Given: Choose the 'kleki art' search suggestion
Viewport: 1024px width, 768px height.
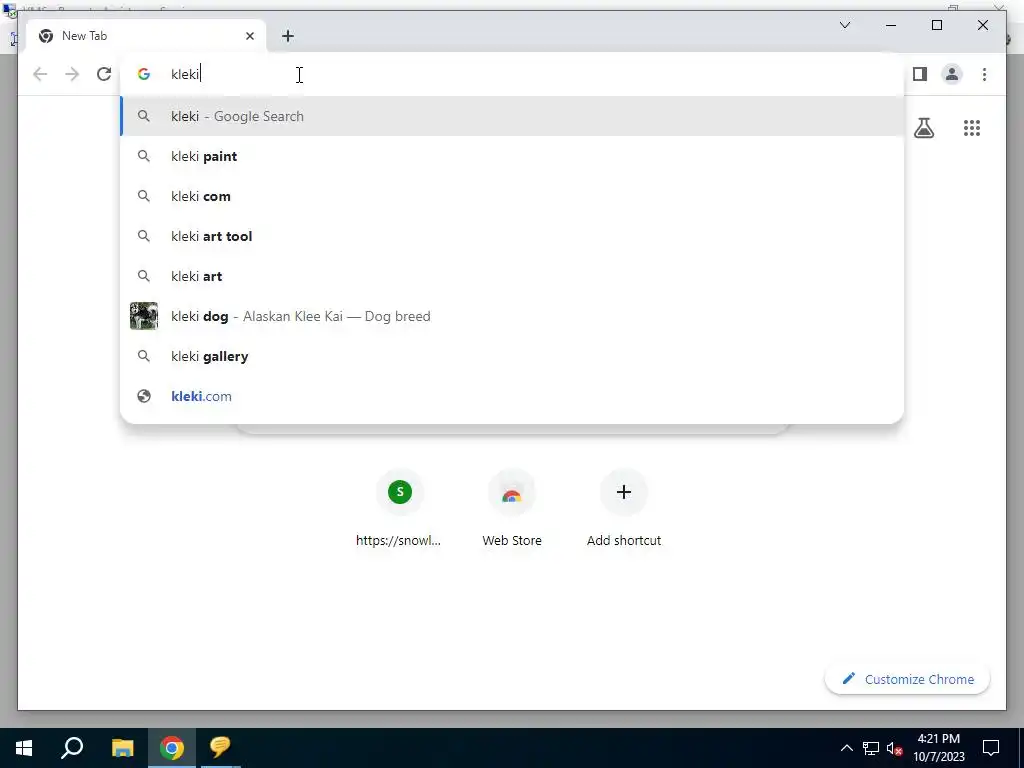Looking at the screenshot, I should coord(512,276).
